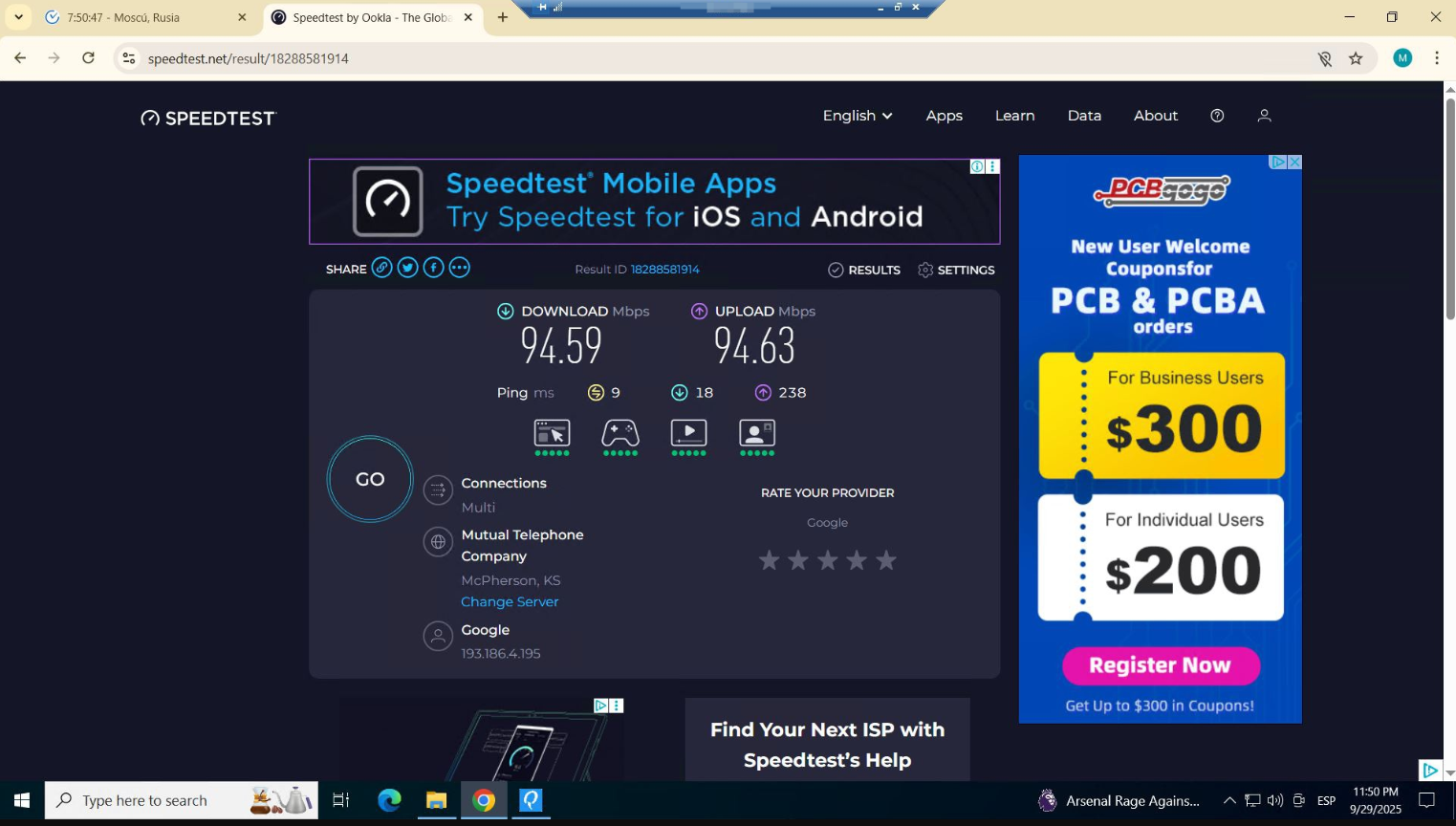Screen dimensions: 1456x826
Task: Bookmark this page with star
Action: (1356, 58)
